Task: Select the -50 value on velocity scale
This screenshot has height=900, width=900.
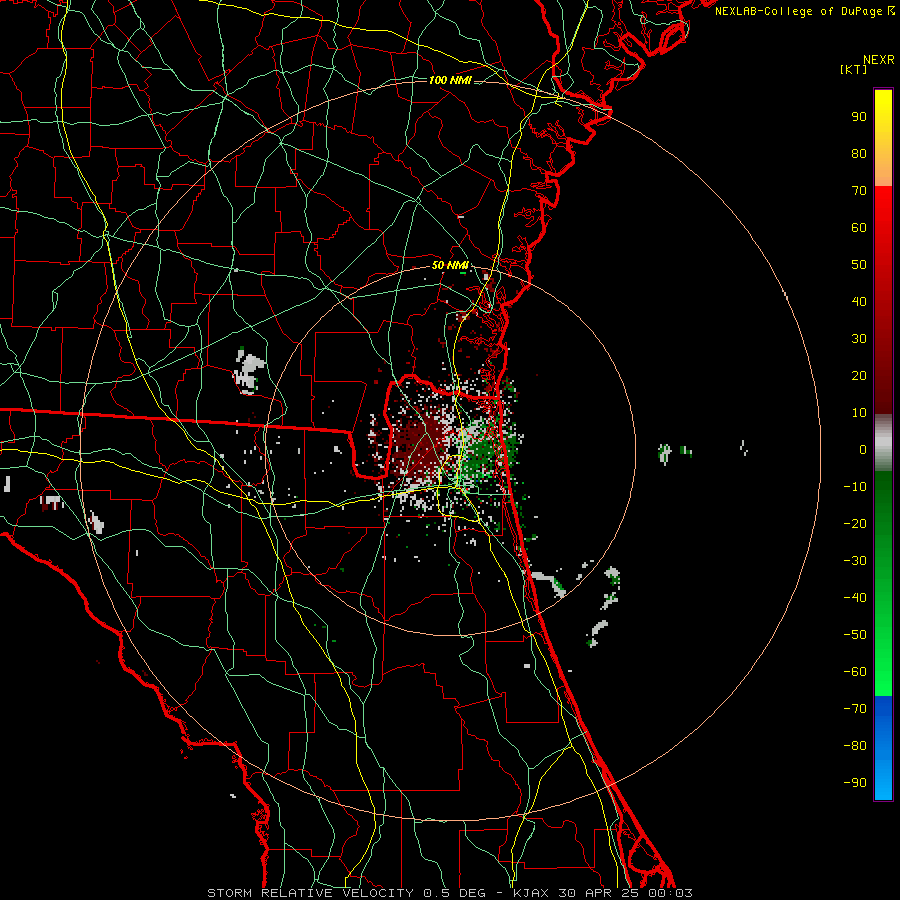Action: 855,635
